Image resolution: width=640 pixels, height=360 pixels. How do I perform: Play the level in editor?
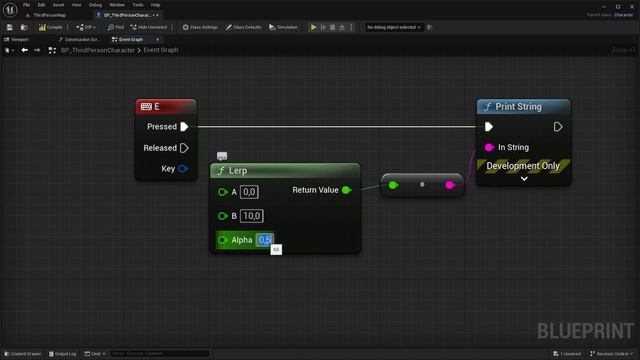pyautogui.click(x=313, y=27)
